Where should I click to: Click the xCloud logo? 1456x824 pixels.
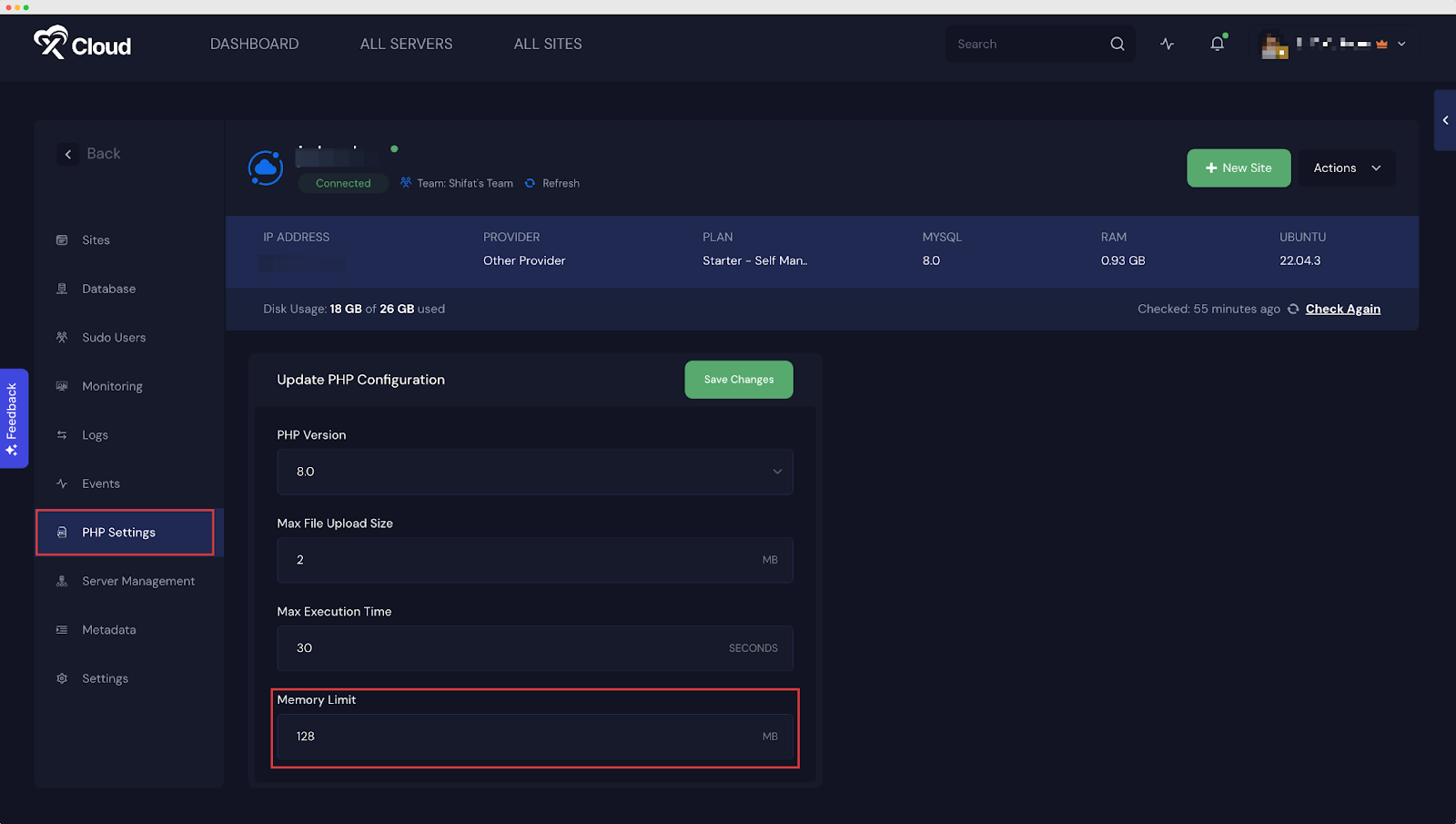[x=83, y=43]
